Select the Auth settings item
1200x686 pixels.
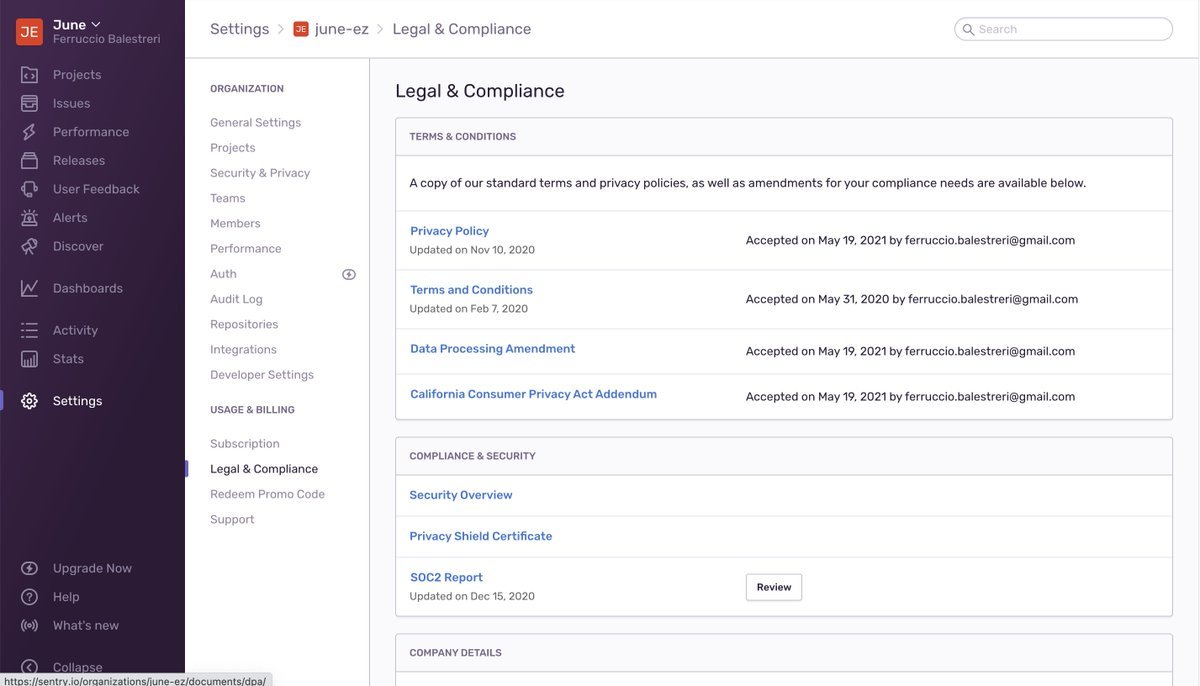223,274
